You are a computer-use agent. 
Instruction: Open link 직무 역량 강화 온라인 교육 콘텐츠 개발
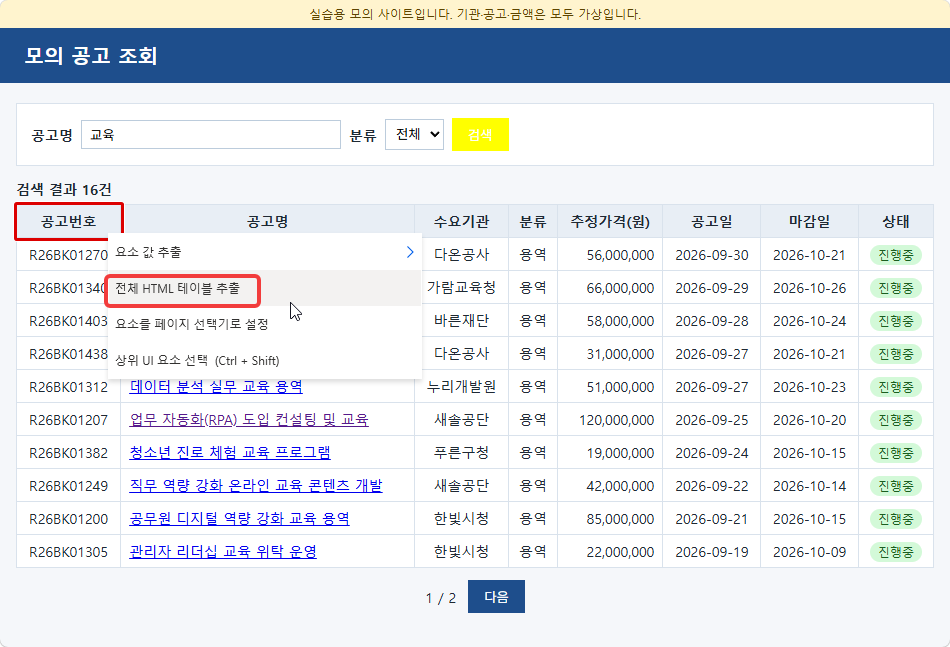(256, 486)
